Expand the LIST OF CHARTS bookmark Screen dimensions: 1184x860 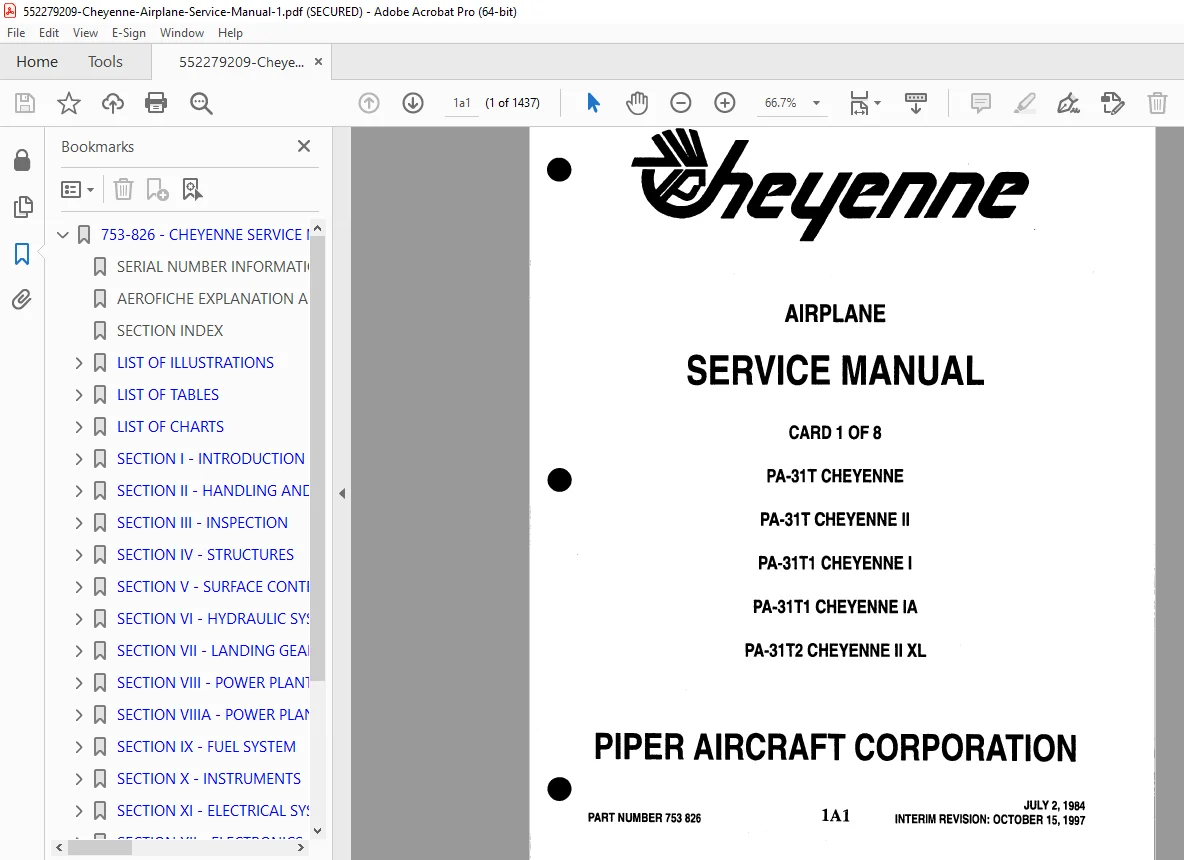79,427
